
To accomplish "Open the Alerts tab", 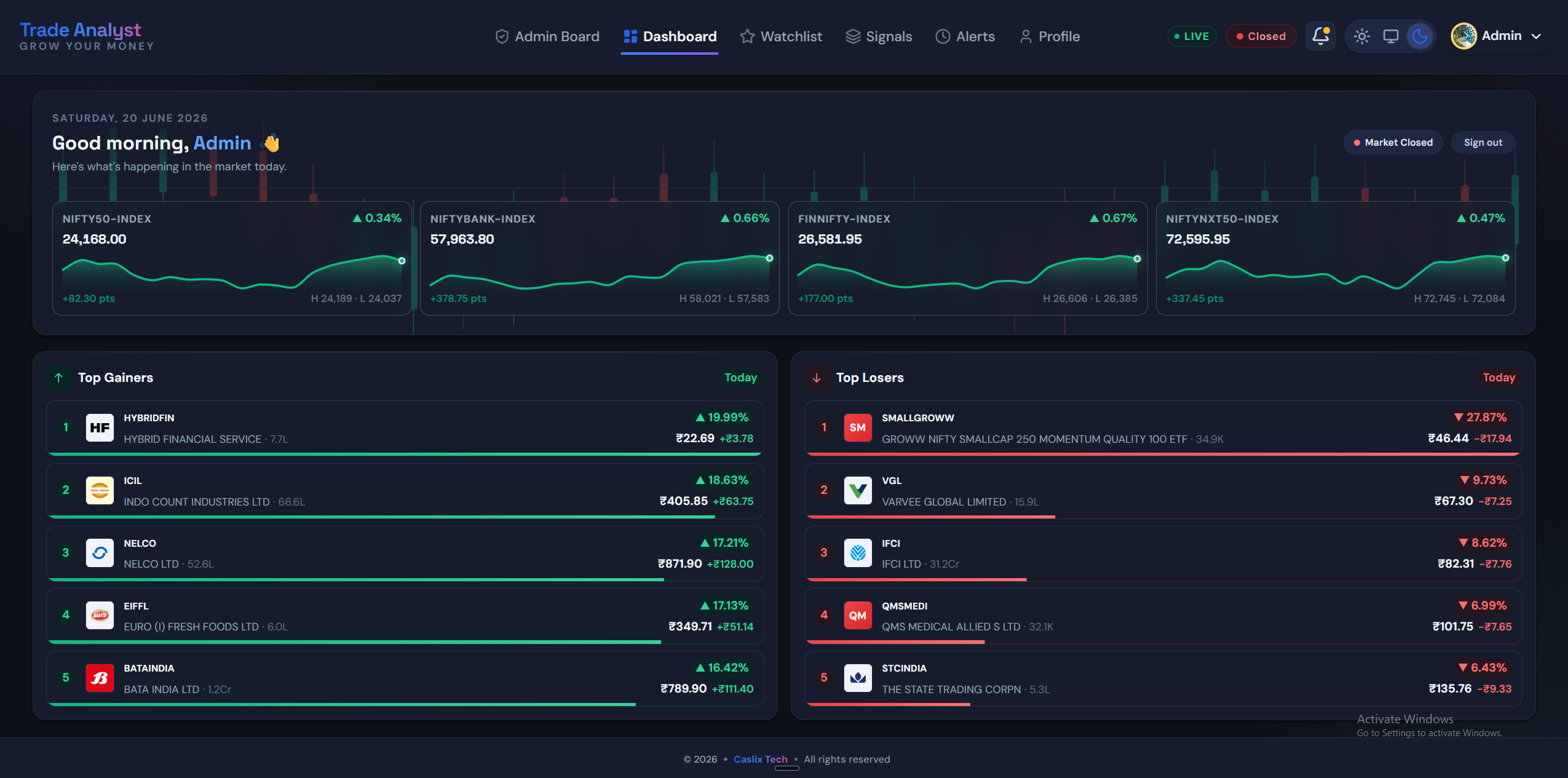I will (965, 36).
